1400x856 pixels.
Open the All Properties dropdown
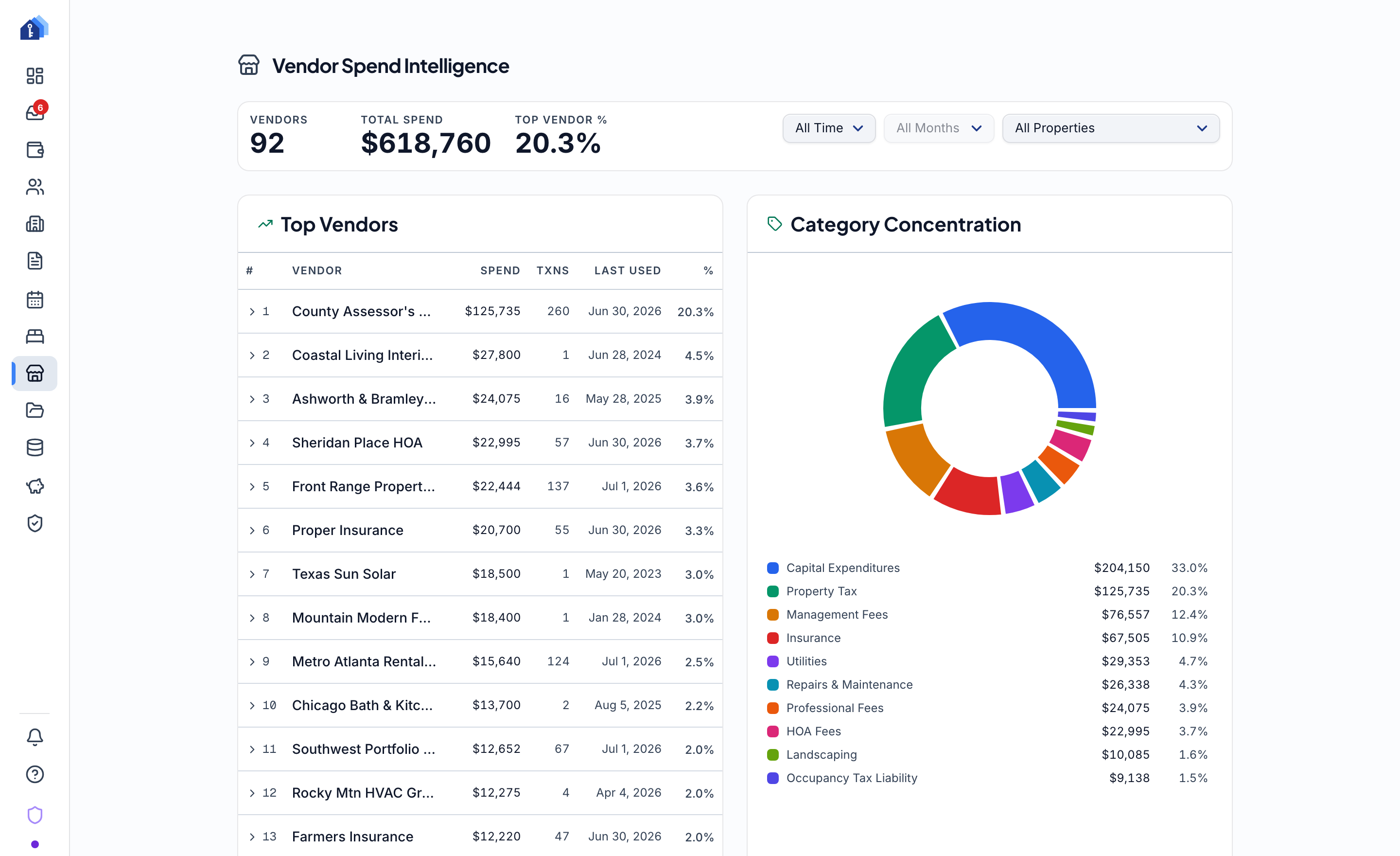pos(1111,128)
